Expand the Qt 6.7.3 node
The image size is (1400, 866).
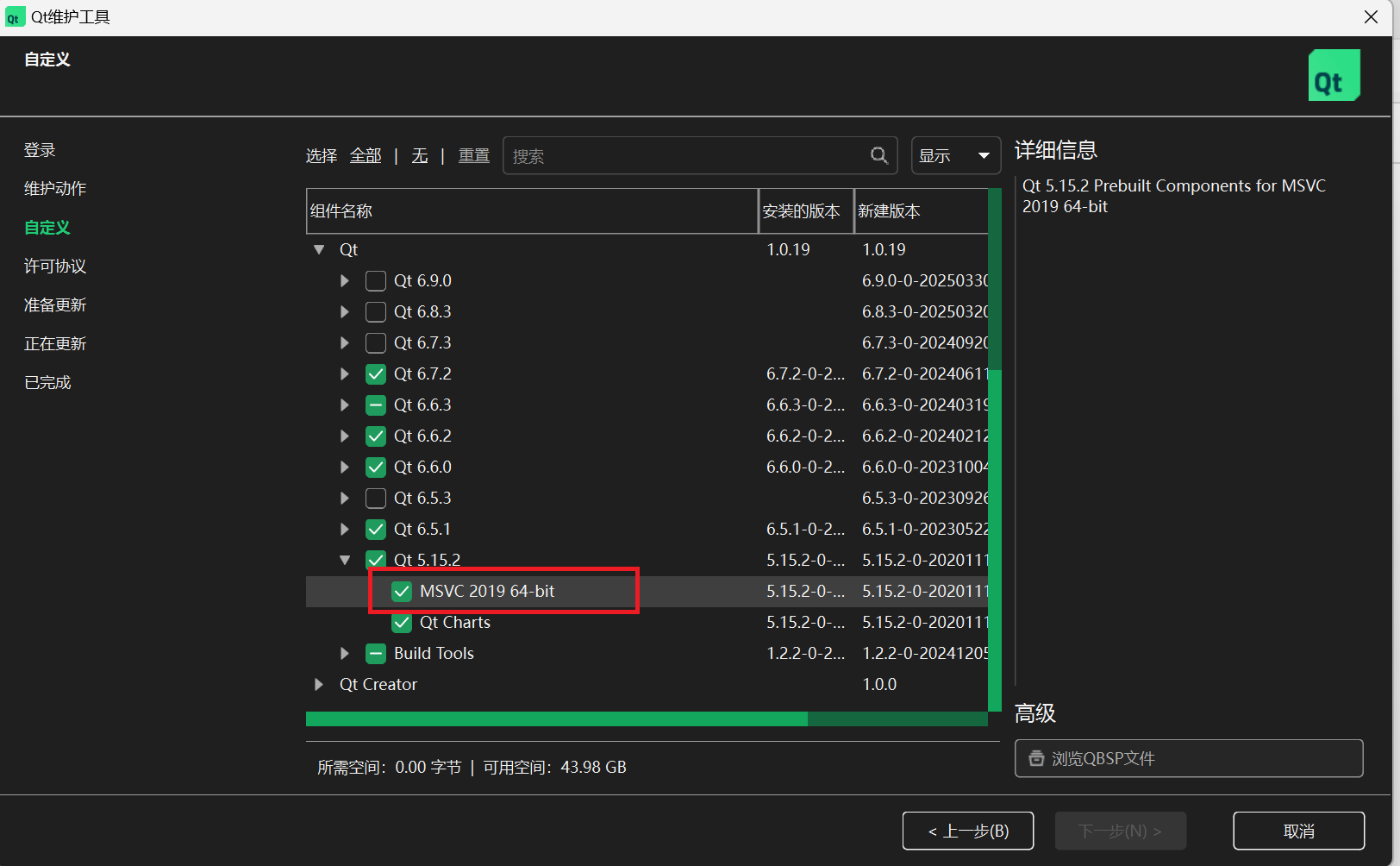tap(345, 342)
